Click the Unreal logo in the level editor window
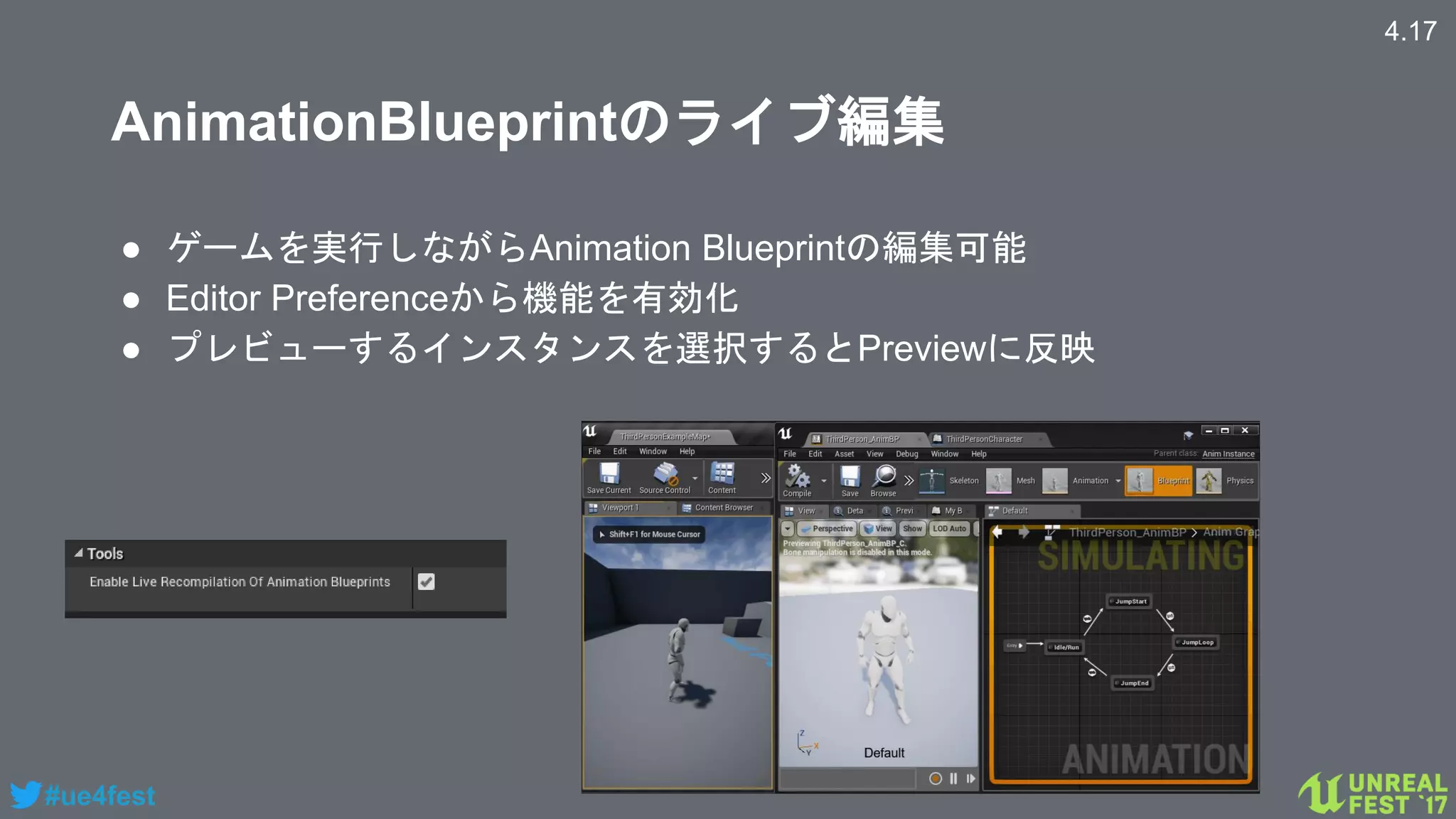Viewport: 1456px width, 819px height. click(x=590, y=431)
